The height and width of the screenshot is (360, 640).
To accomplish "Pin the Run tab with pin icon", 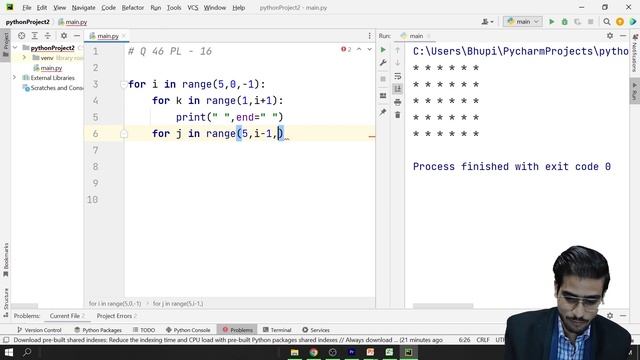I will [x=383, y=112].
